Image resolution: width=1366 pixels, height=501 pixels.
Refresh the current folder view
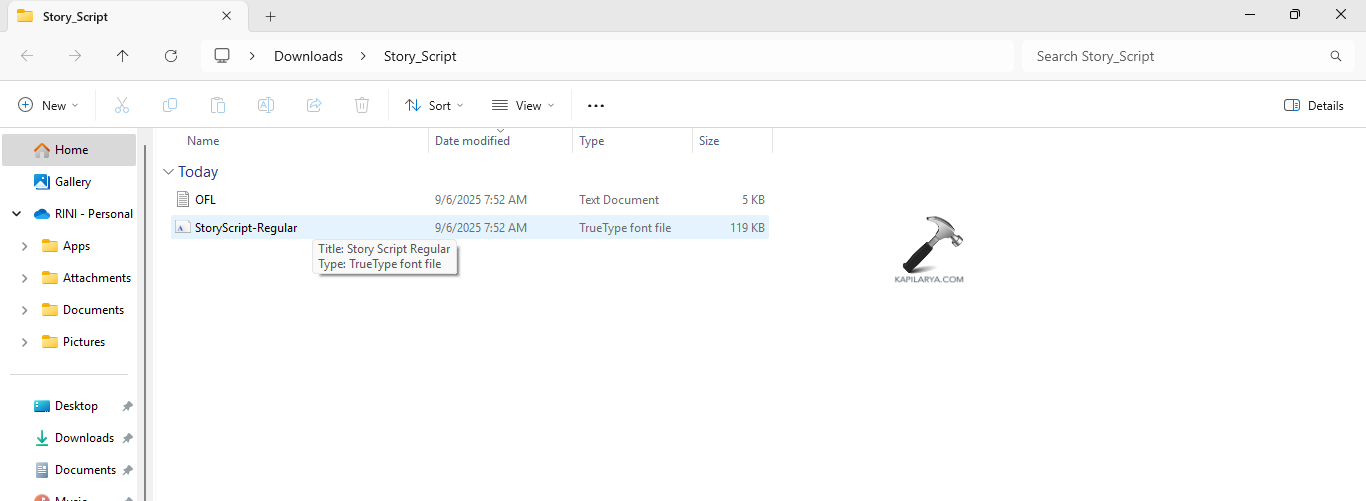(171, 56)
